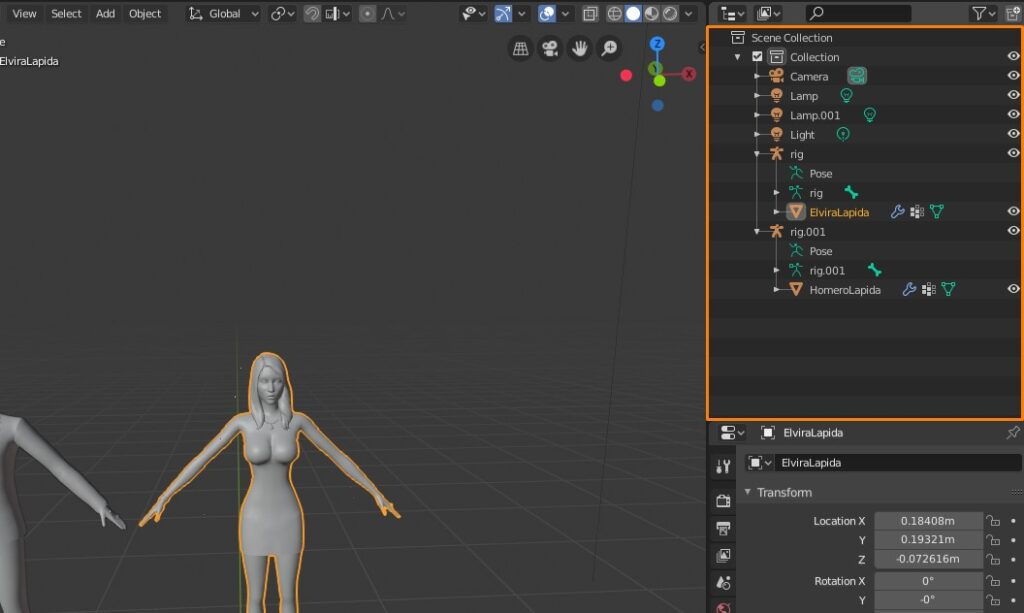Viewport: 1024px width, 613px height.
Task: Collapse the Transform panel
Action: pos(748,492)
